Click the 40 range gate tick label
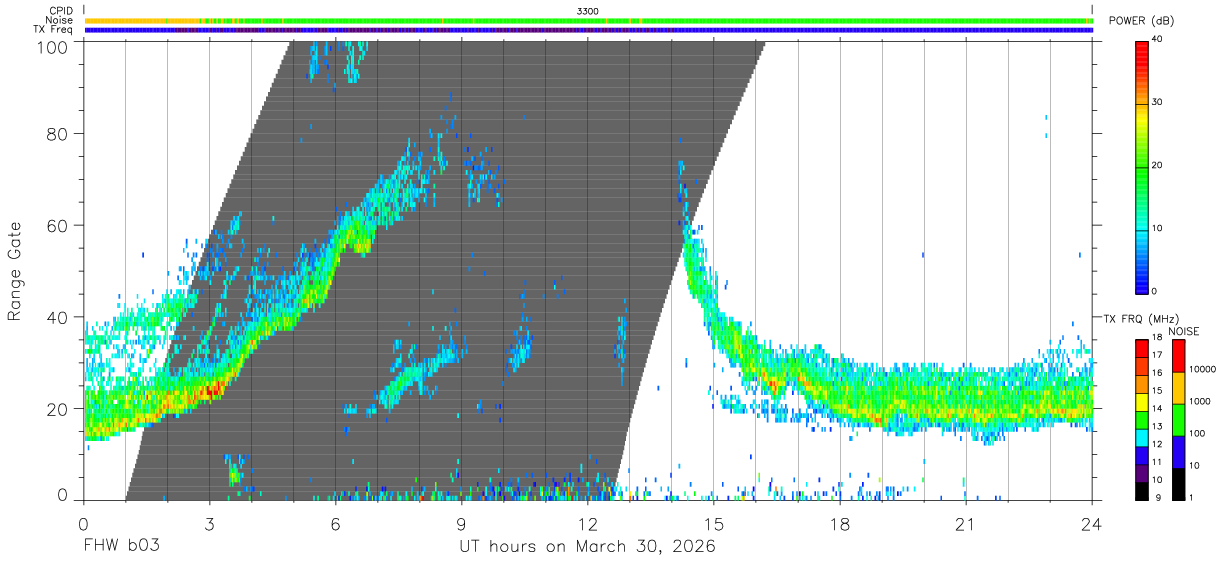Viewport: 1228px width, 567px height. pos(58,317)
